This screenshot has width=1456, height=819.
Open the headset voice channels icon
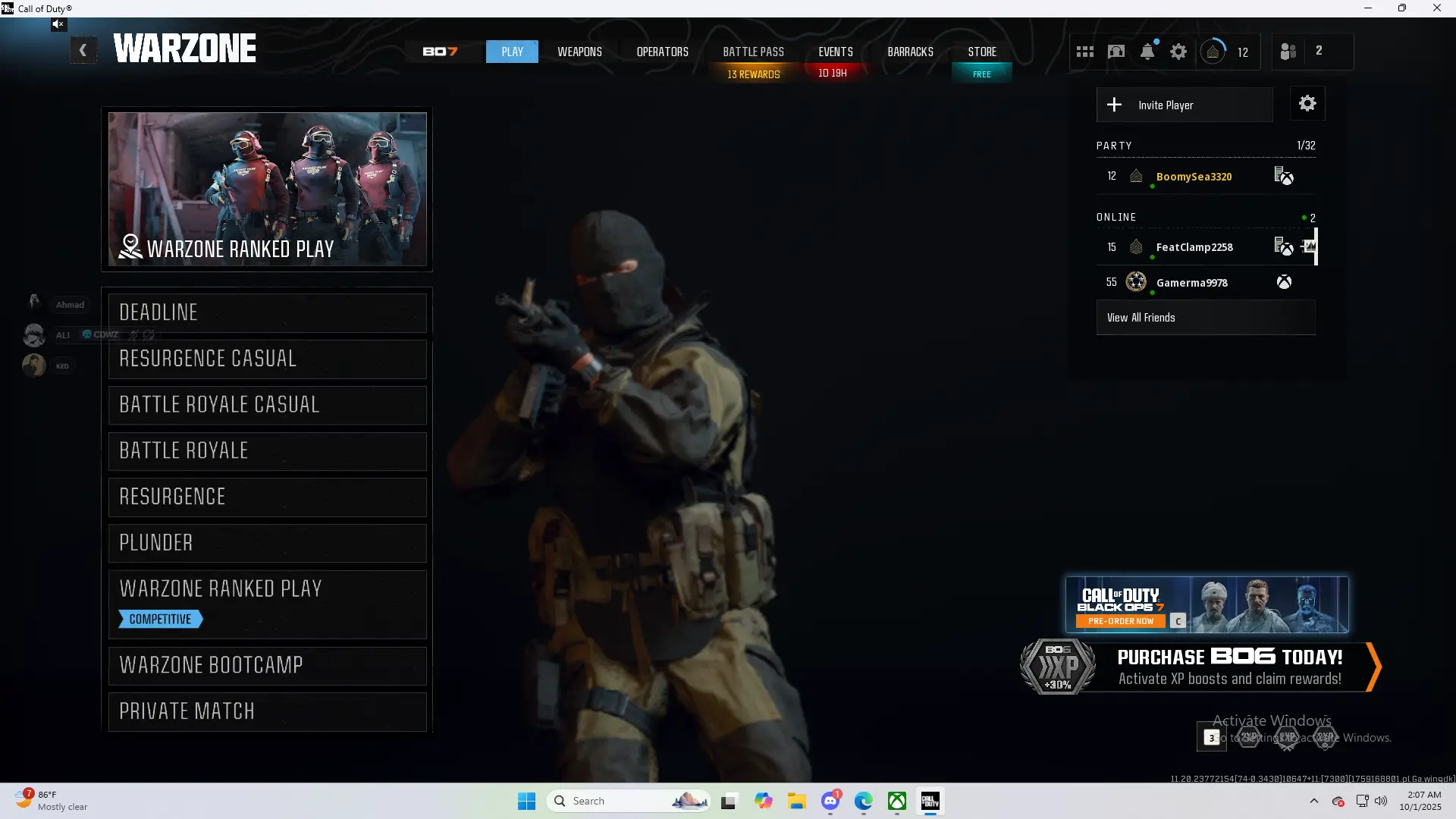coord(1116,52)
